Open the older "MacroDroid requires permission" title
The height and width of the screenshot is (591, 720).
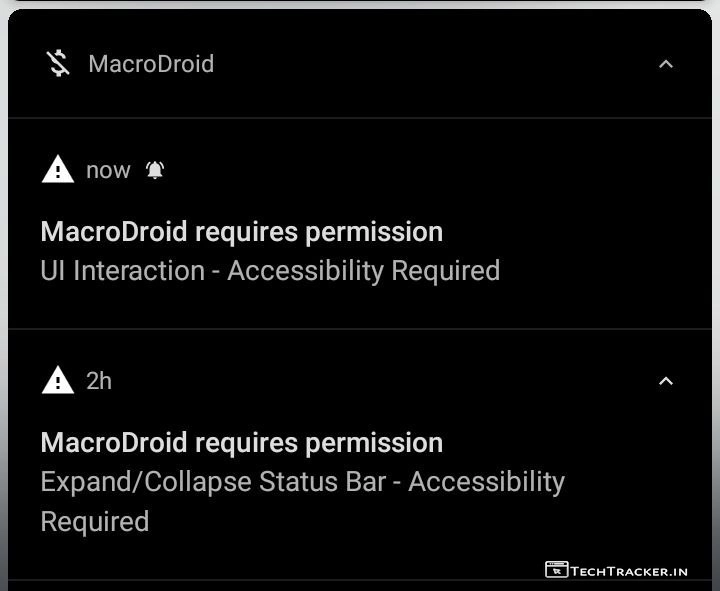point(241,443)
